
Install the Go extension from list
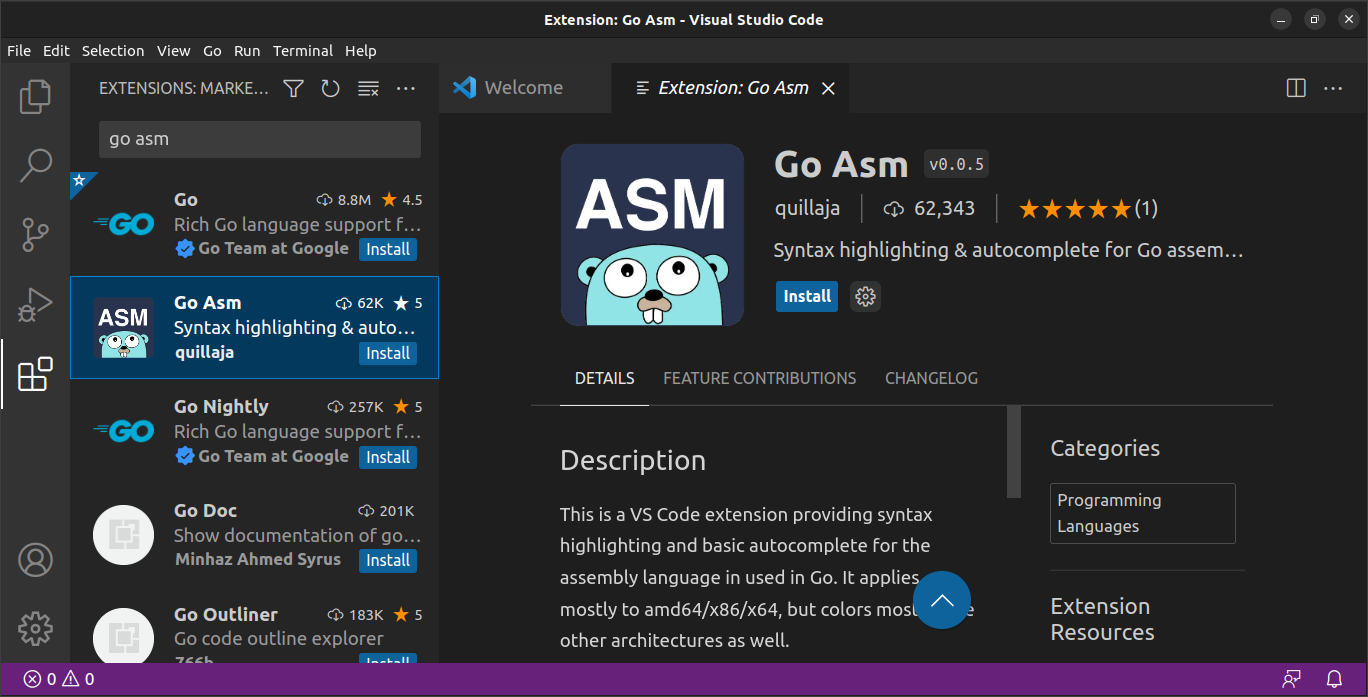(388, 250)
